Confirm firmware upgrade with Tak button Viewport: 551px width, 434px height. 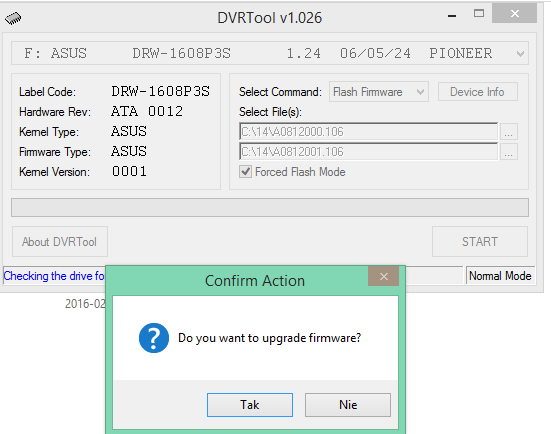[x=250, y=405]
